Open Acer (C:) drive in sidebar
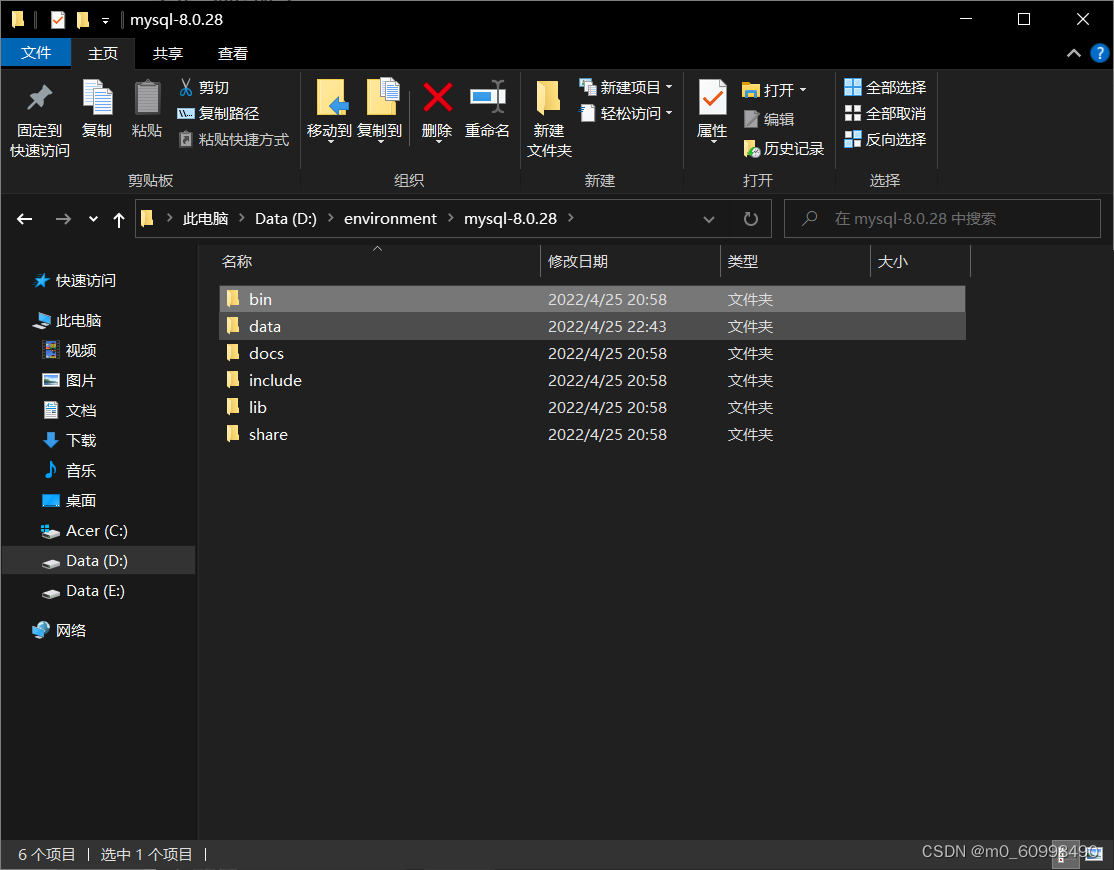Image resolution: width=1114 pixels, height=870 pixels. point(84,531)
